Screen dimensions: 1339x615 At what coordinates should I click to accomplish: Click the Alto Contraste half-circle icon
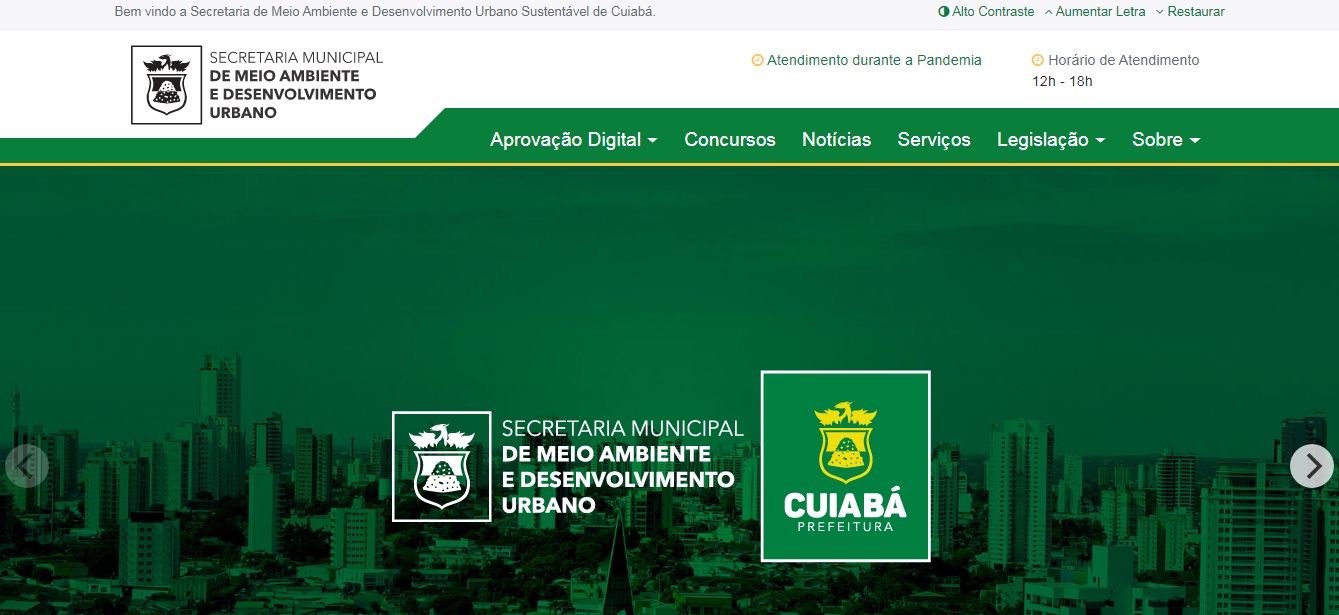(943, 11)
